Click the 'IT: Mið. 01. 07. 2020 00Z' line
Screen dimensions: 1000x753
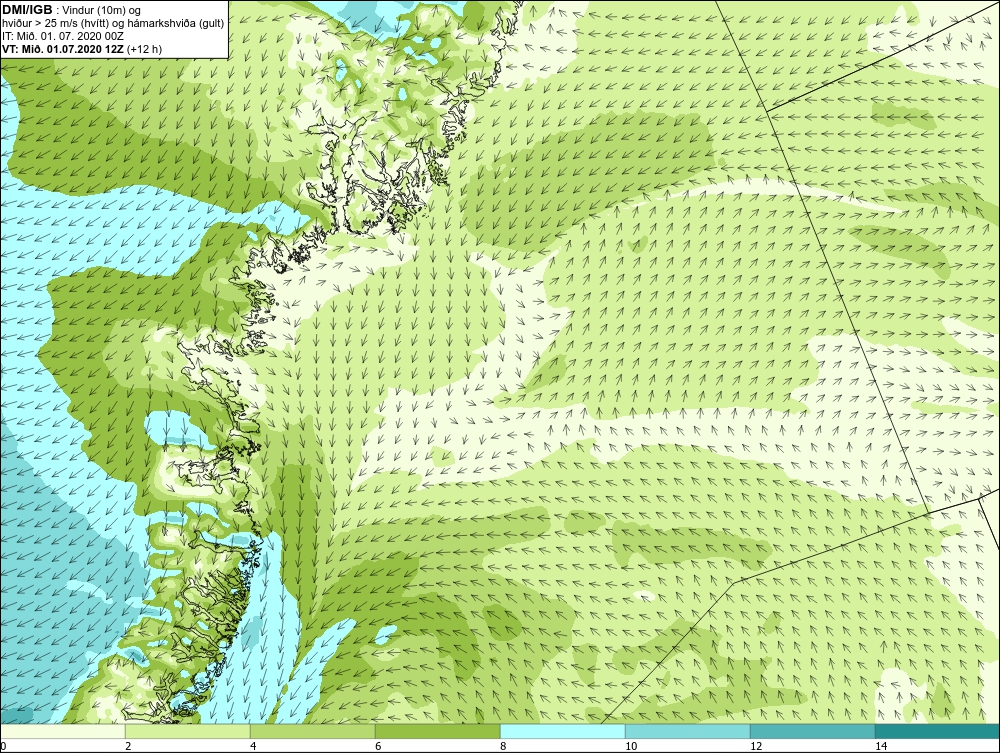pyautogui.click(x=62, y=36)
